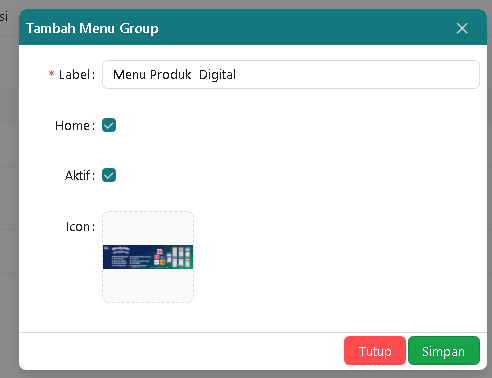Click the teal header bar's empty area
The image size is (492, 378).
pyautogui.click(x=300, y=28)
